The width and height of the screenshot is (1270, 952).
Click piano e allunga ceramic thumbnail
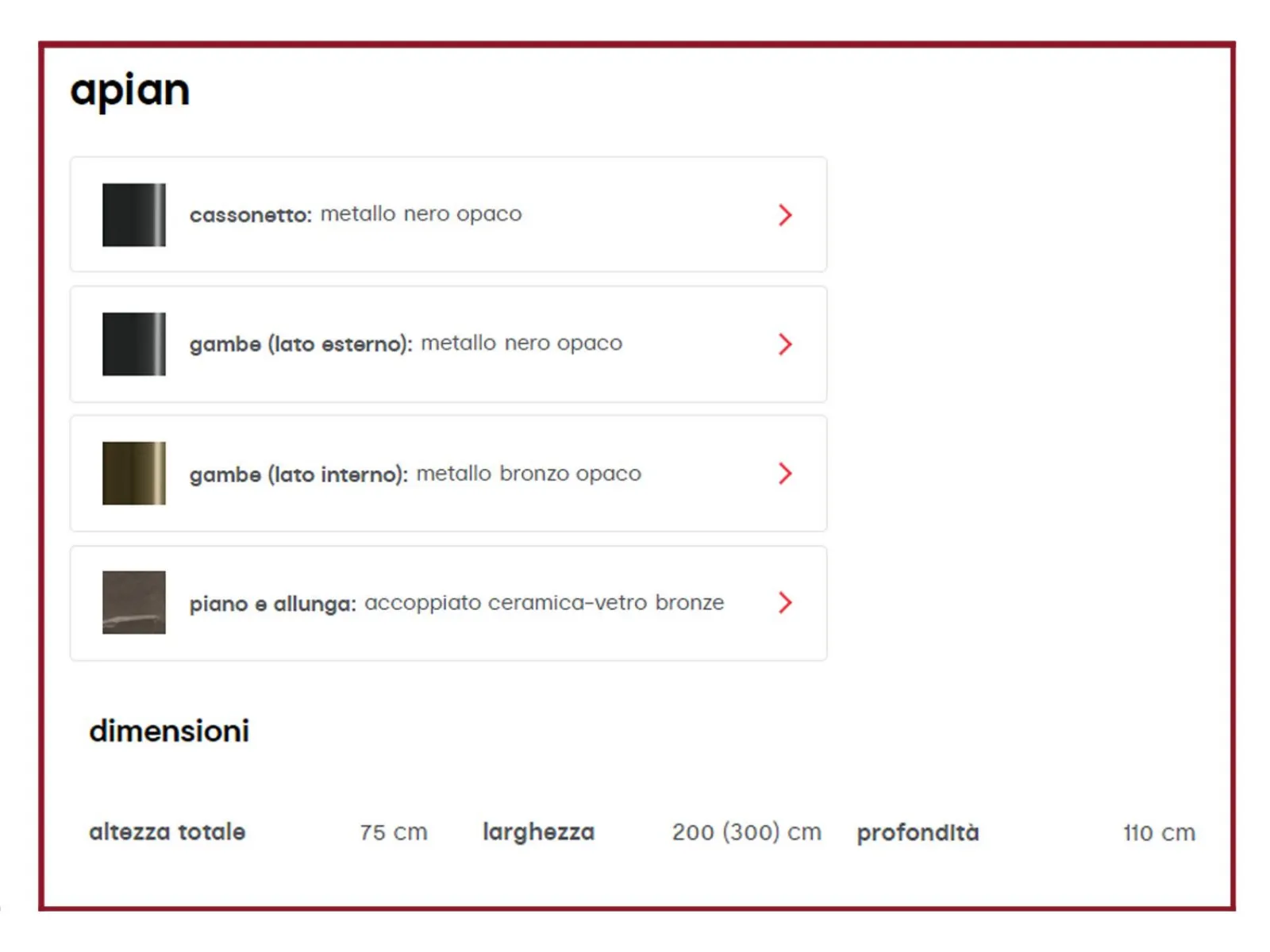134,603
